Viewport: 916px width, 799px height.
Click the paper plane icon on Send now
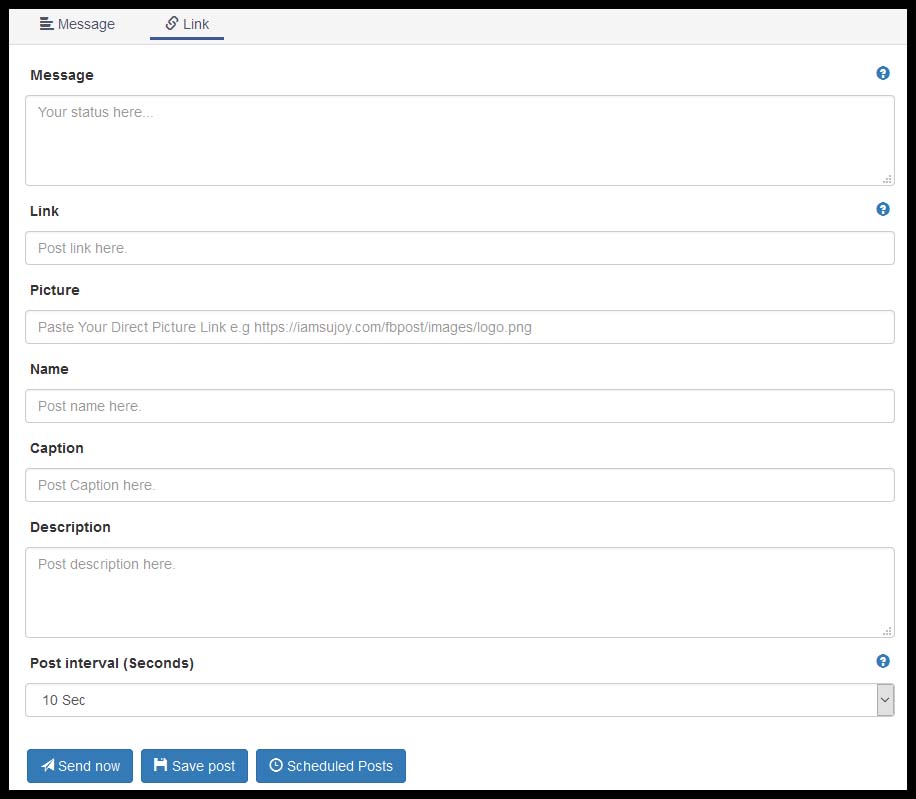tap(47, 766)
